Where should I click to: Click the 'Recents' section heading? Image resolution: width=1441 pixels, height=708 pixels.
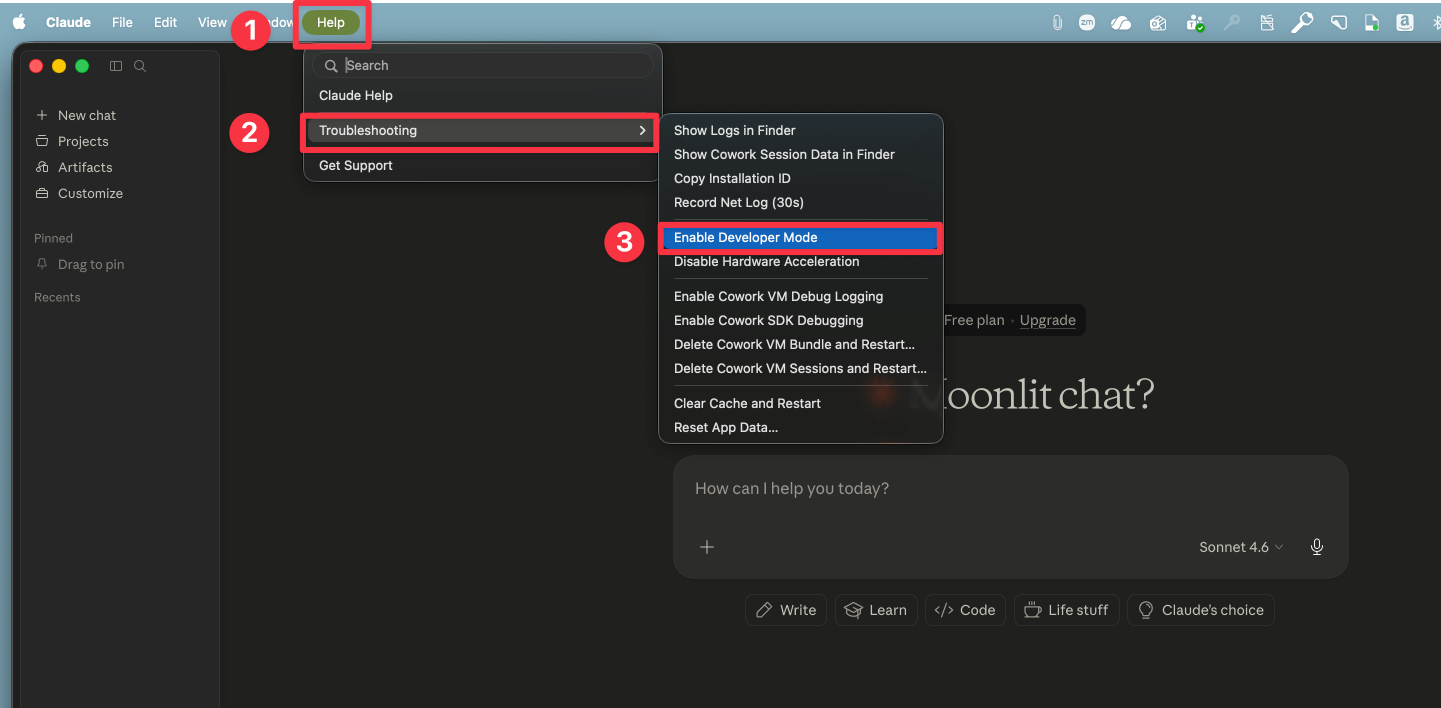pyautogui.click(x=57, y=297)
